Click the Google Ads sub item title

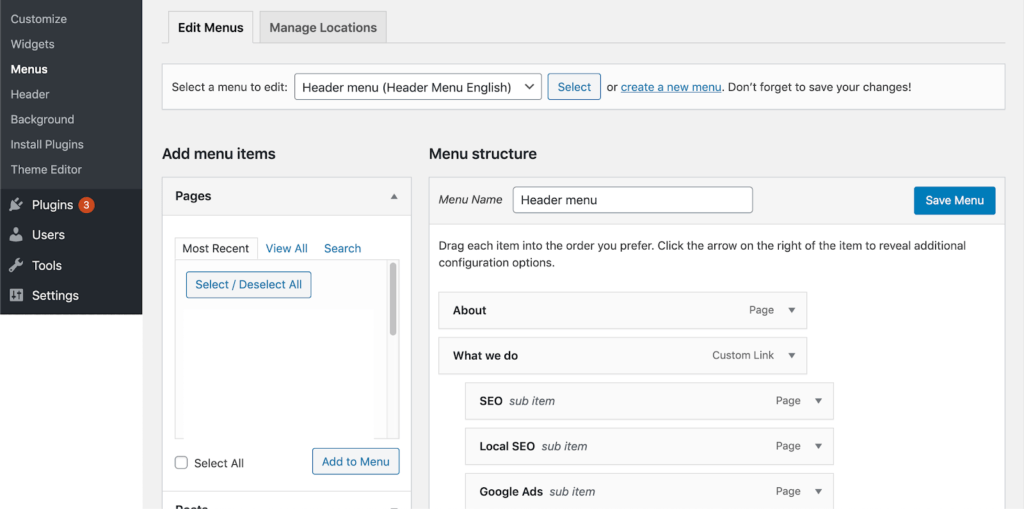(511, 491)
